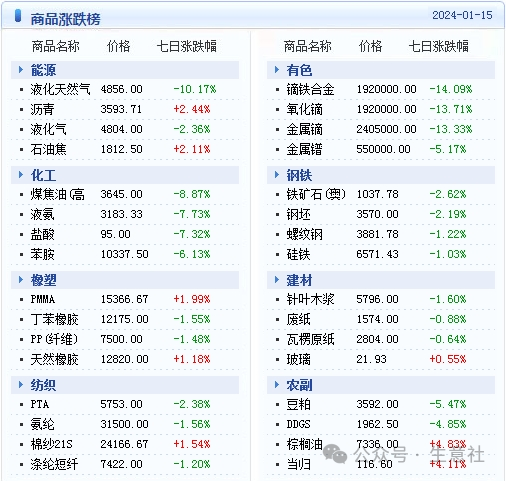The image size is (506, 481).
Task: Open the 钢铁 category heading
Action: pyautogui.click(x=299, y=175)
